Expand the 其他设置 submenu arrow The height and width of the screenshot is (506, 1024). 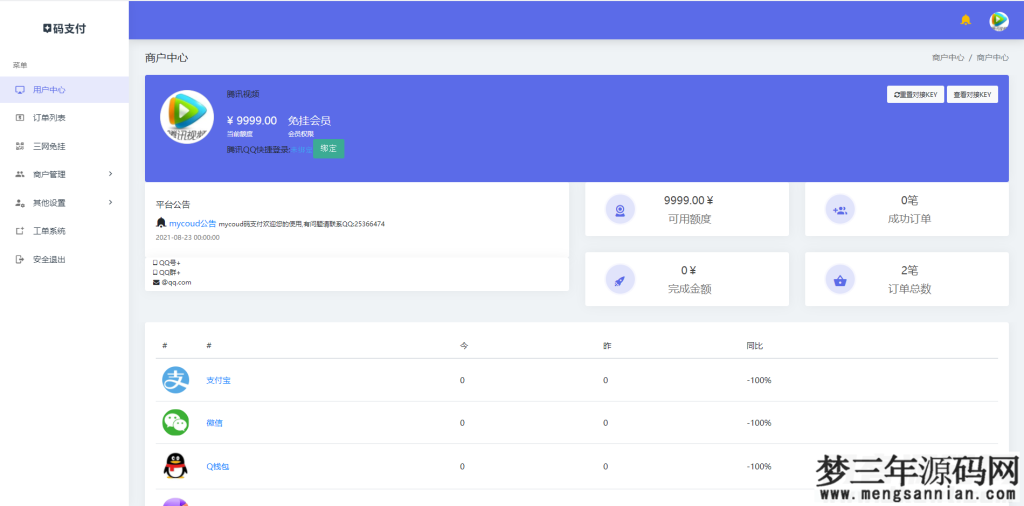tap(110, 202)
